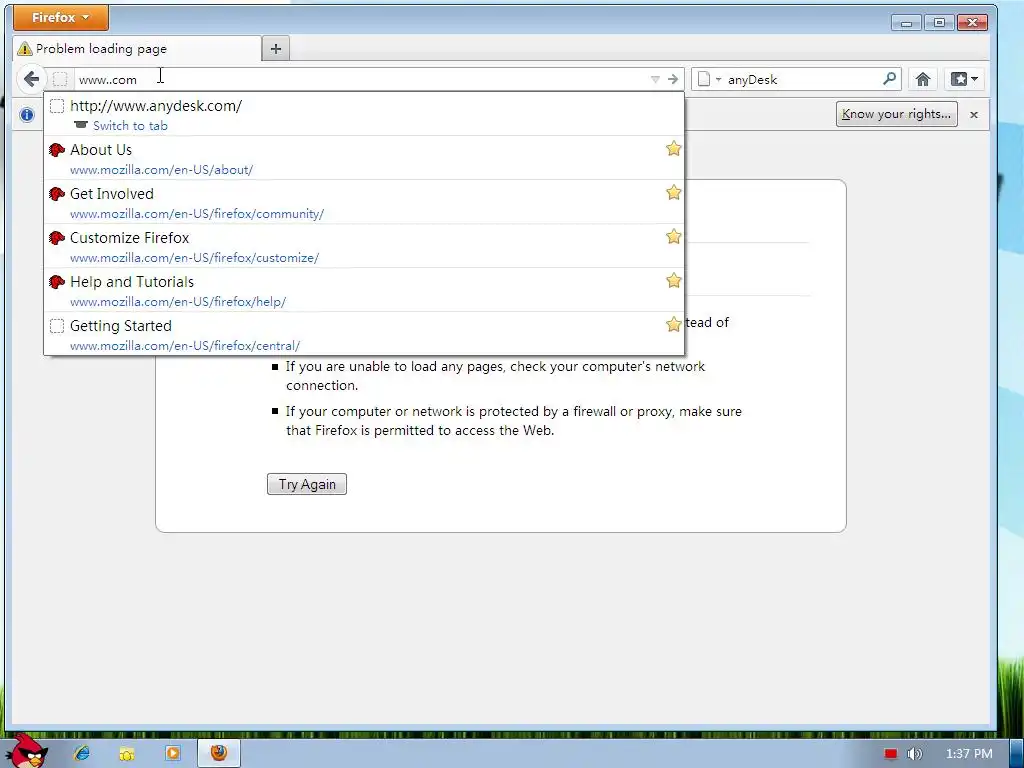1024x768 pixels.
Task: Click the anyDesk search field
Action: [x=802, y=80]
